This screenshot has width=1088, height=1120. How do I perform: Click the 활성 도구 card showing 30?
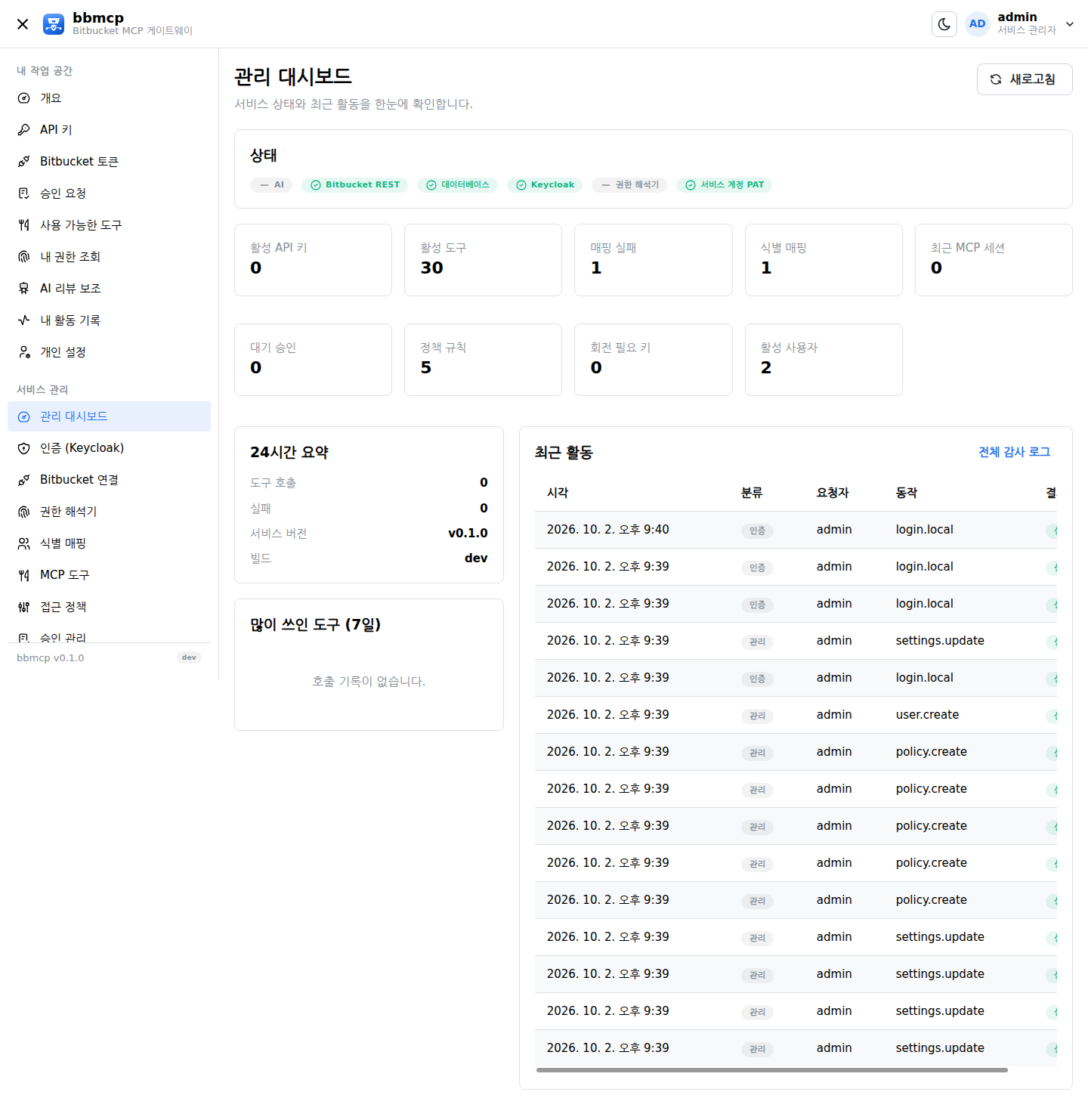[x=483, y=260]
